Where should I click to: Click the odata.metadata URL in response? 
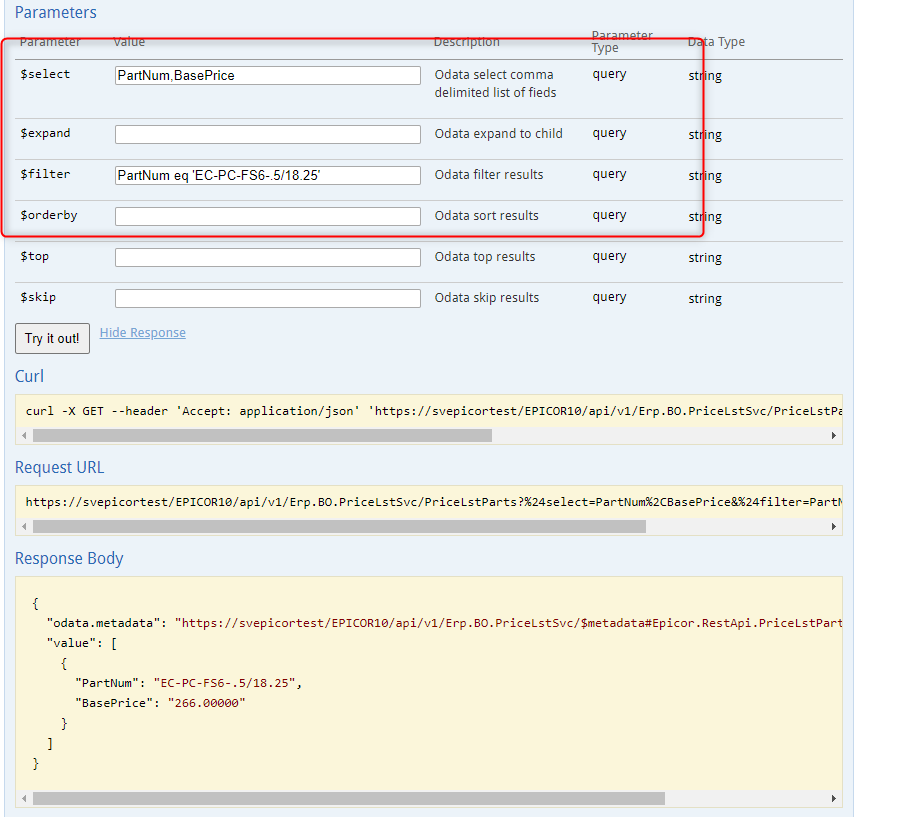point(509,623)
